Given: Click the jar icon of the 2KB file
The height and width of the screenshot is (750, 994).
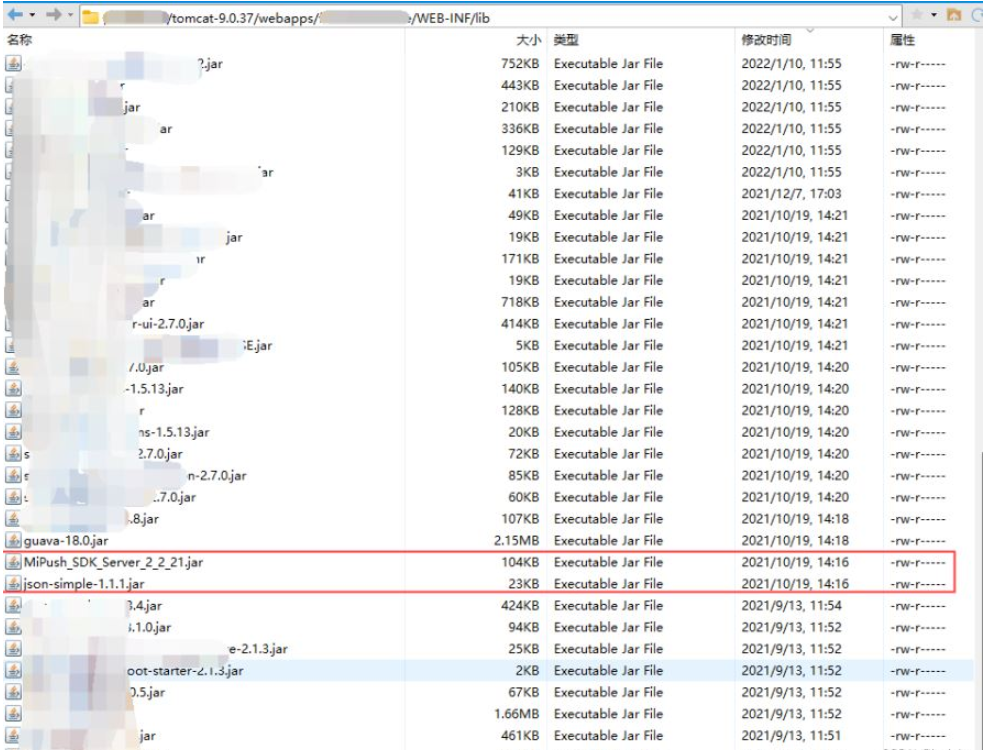Looking at the screenshot, I should point(13,670).
